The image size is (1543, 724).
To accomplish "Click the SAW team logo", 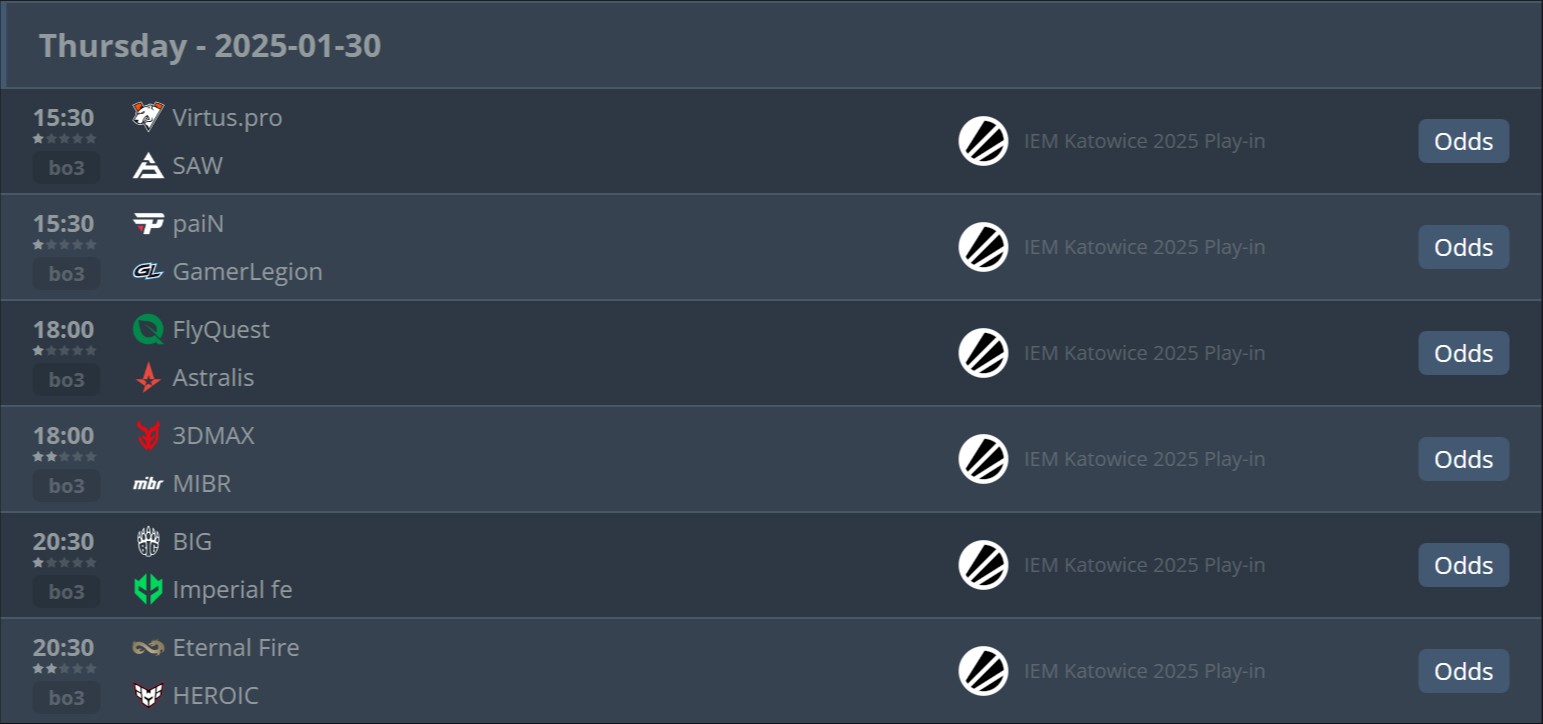I will (x=148, y=166).
